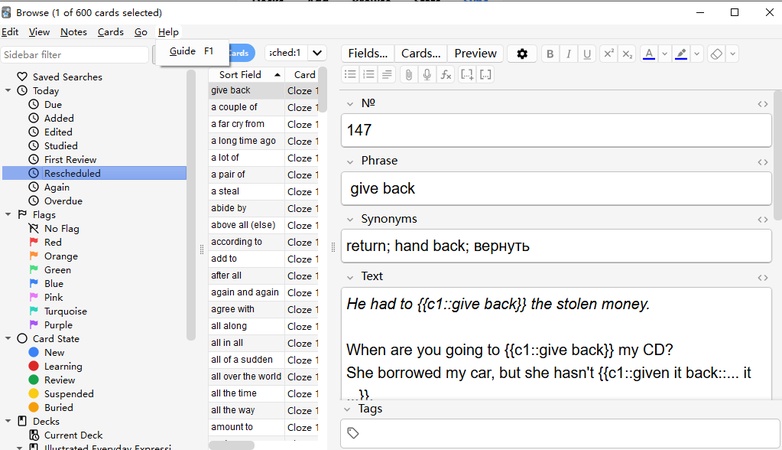The width and height of the screenshot is (782, 450).
Task: Collapse the Phrase field
Action: coord(350,162)
